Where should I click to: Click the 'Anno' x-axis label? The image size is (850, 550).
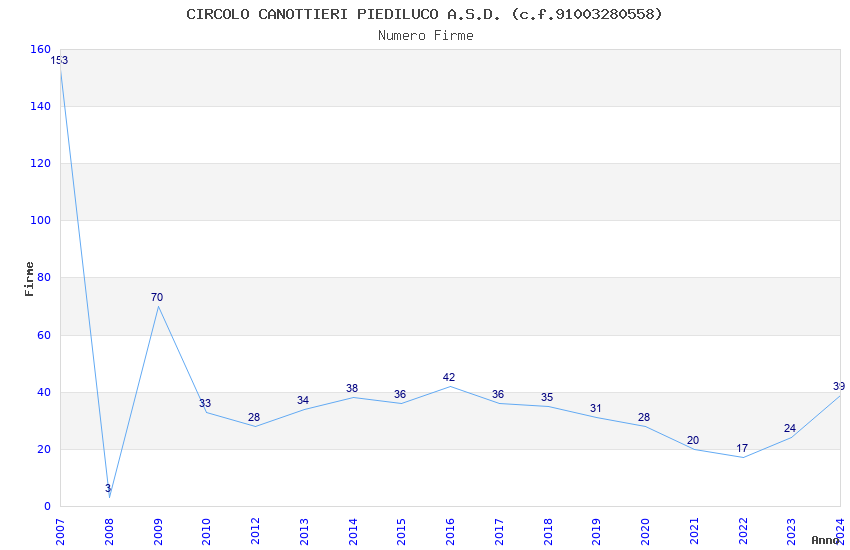[x=825, y=540]
